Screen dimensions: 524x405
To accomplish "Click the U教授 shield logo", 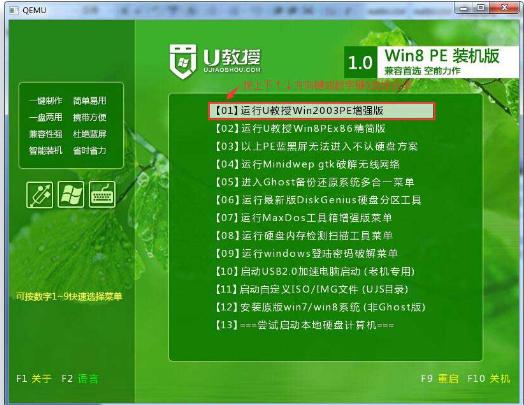I will [x=182, y=61].
